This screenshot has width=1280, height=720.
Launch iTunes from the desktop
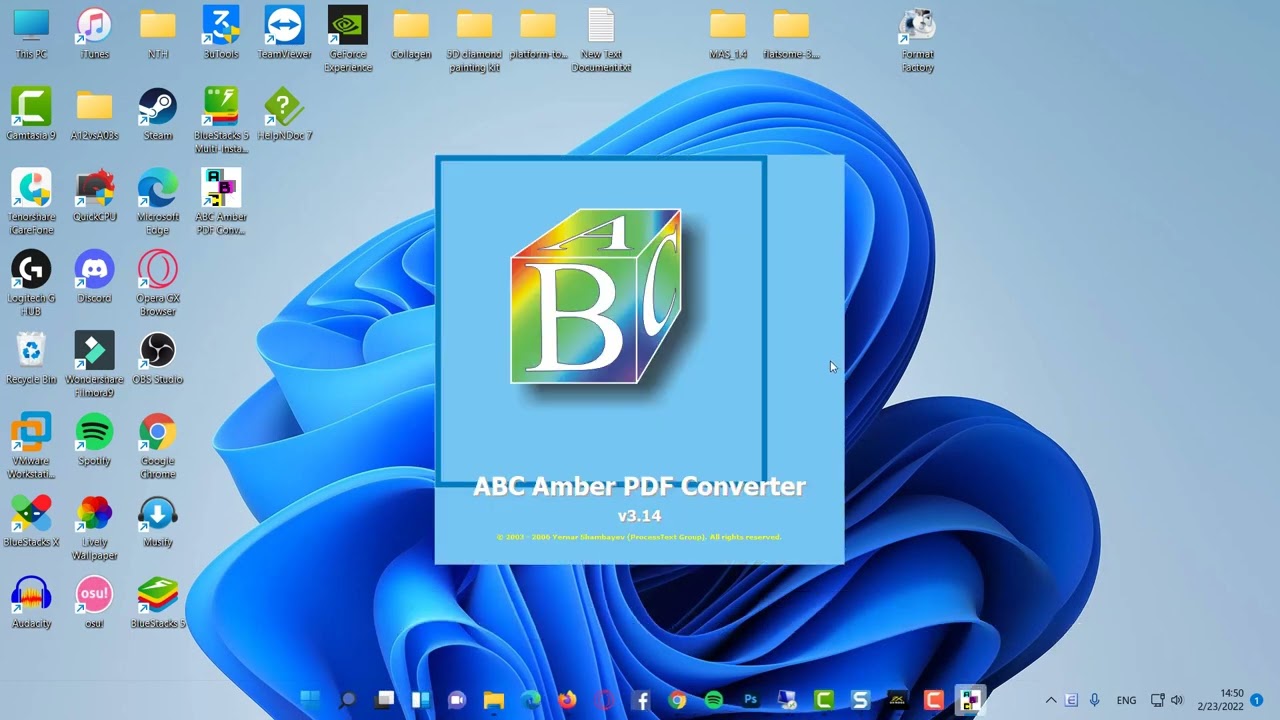94,33
